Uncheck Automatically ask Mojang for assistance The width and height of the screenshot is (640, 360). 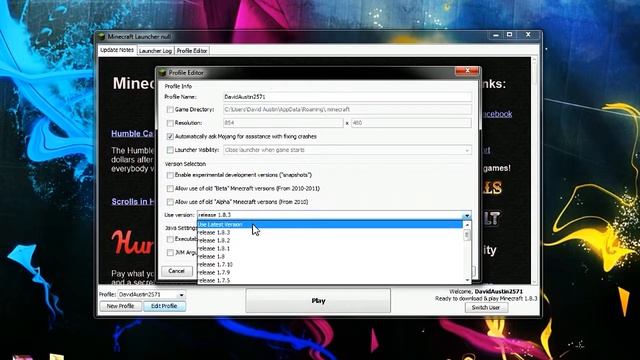170,136
